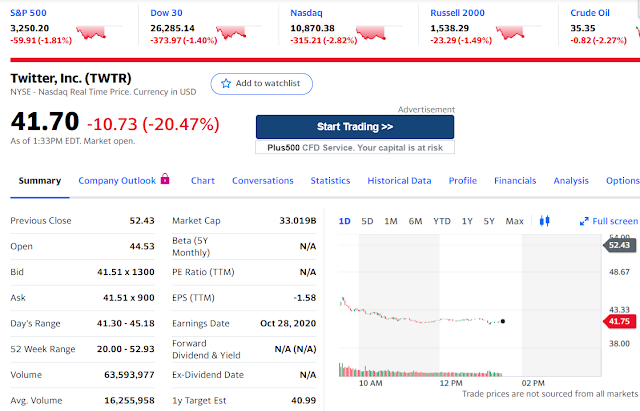The height and width of the screenshot is (411, 640).
Task: Click the volume bars under the chart
Action: [420, 370]
